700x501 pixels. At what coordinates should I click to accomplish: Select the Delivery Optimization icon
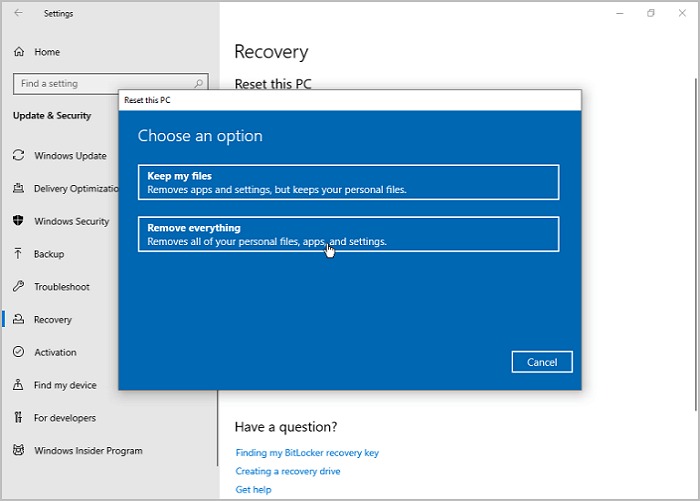pyautogui.click(x=19, y=189)
